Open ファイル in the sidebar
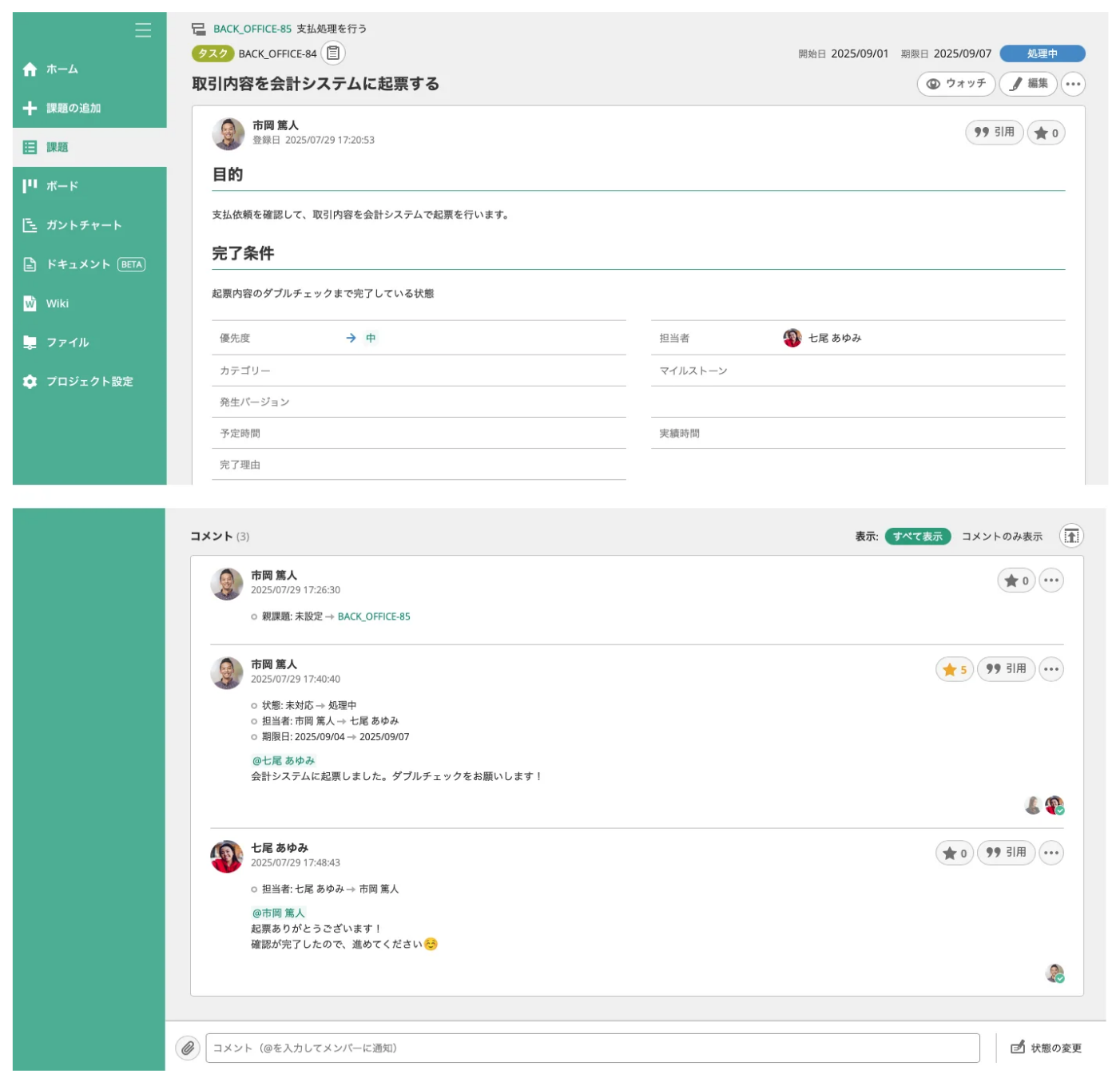This screenshot has height=1082, width=1120. pyautogui.click(x=89, y=343)
